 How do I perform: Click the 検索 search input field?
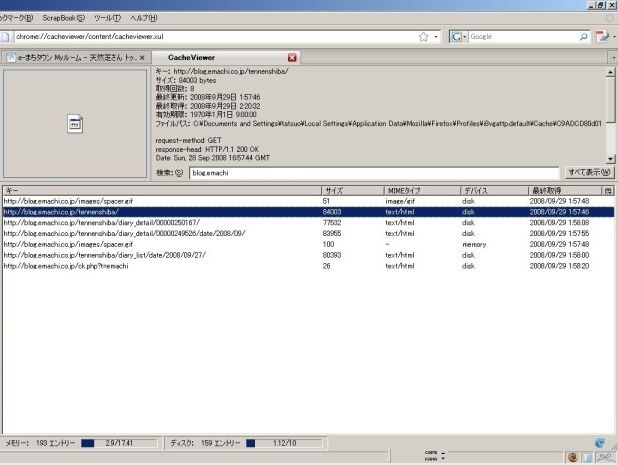click(373, 172)
